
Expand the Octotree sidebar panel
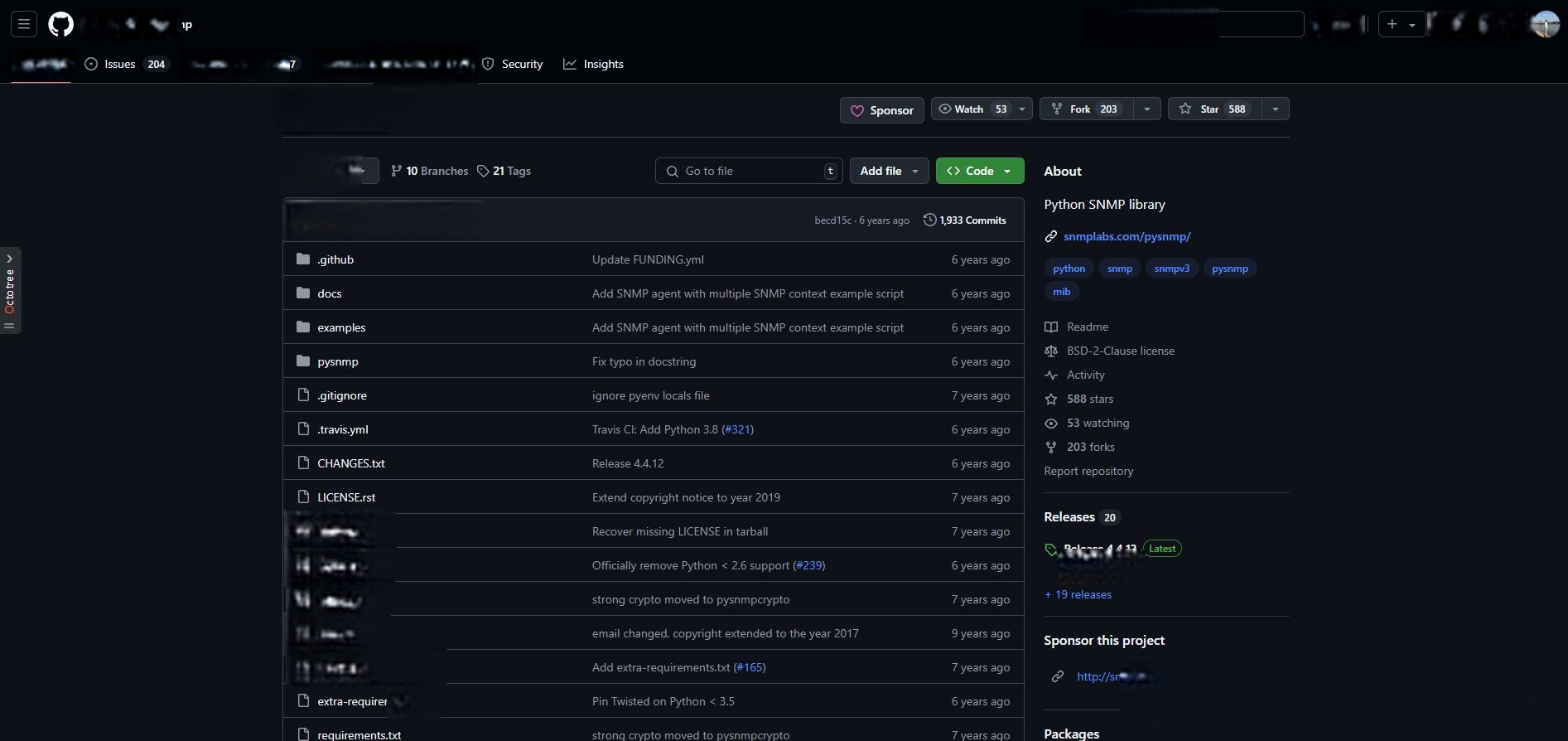[x=10, y=290]
